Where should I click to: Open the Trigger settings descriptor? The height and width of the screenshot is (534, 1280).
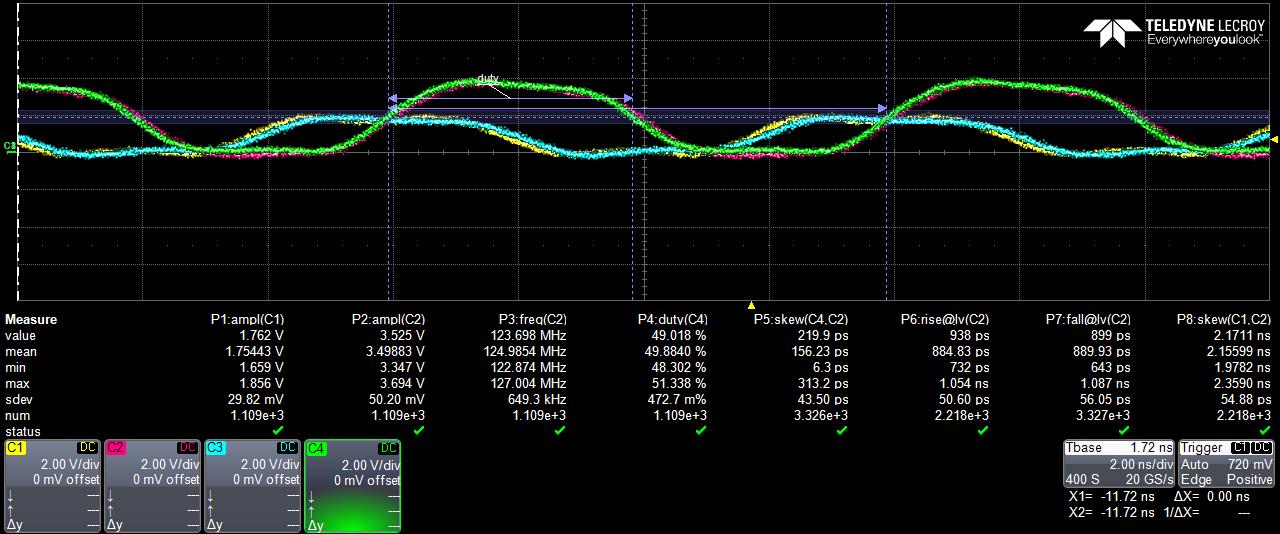1226,464
